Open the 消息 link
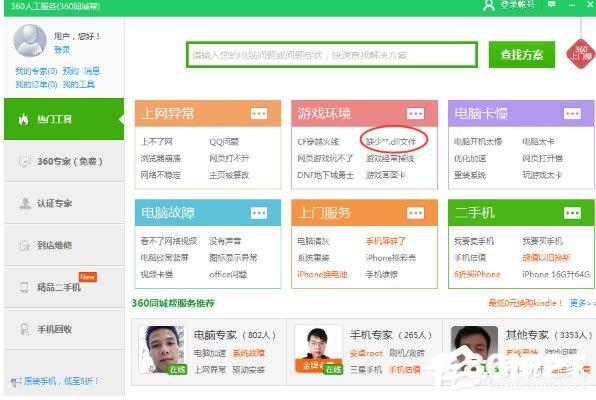 (92, 71)
